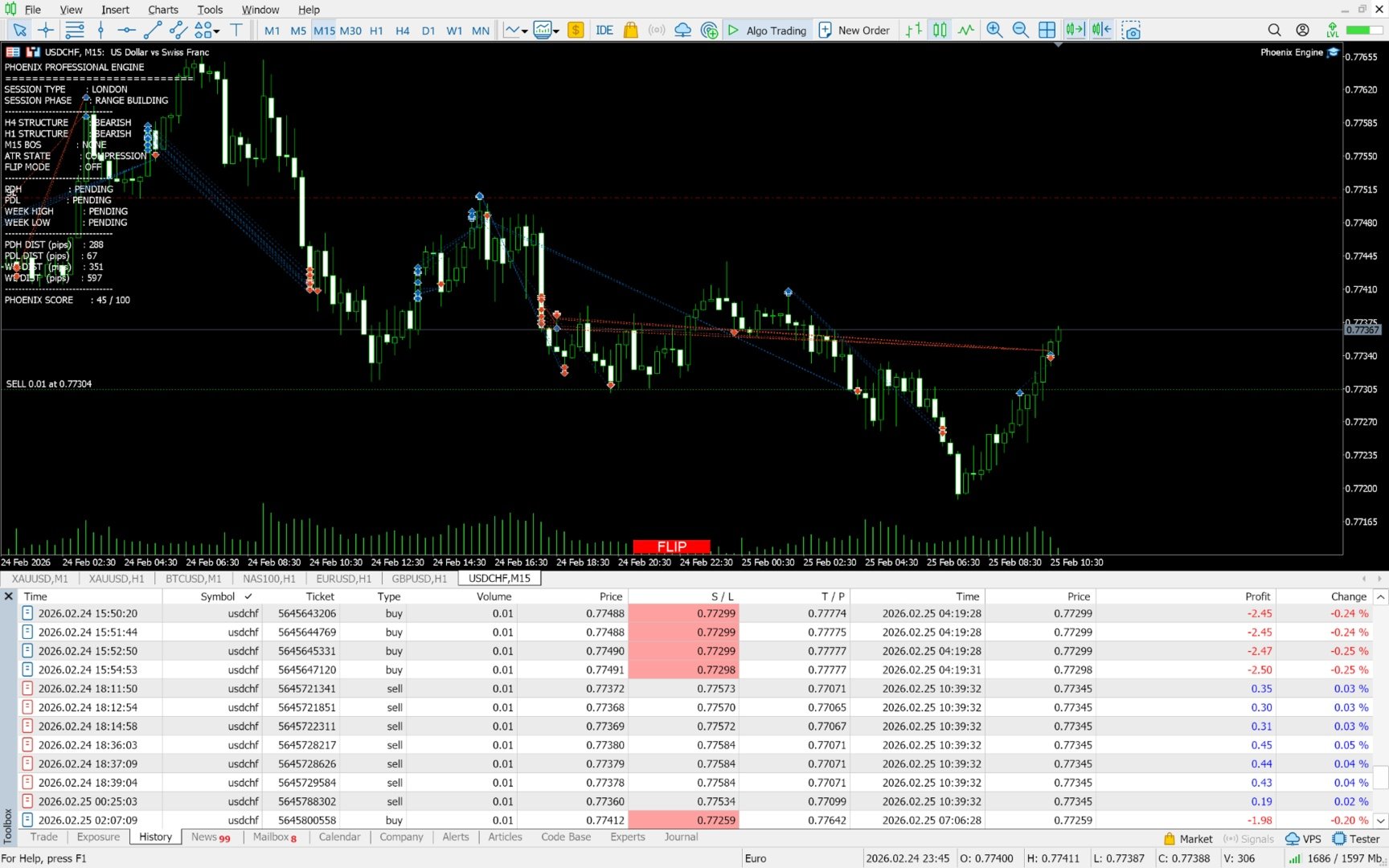
Task: Open the copy trading signal target icon
Action: click(x=709, y=31)
